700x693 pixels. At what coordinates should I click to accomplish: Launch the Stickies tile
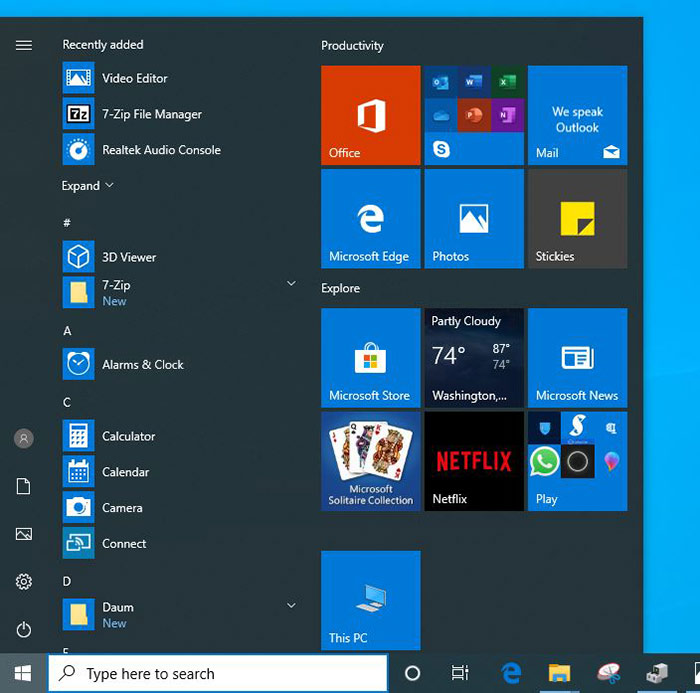coord(577,219)
